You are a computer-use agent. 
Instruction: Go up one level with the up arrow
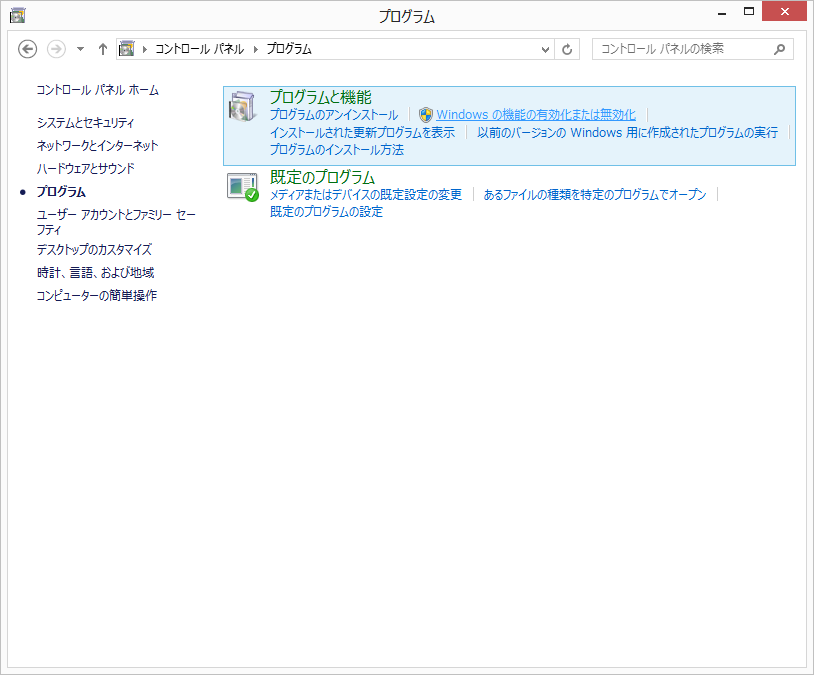103,49
